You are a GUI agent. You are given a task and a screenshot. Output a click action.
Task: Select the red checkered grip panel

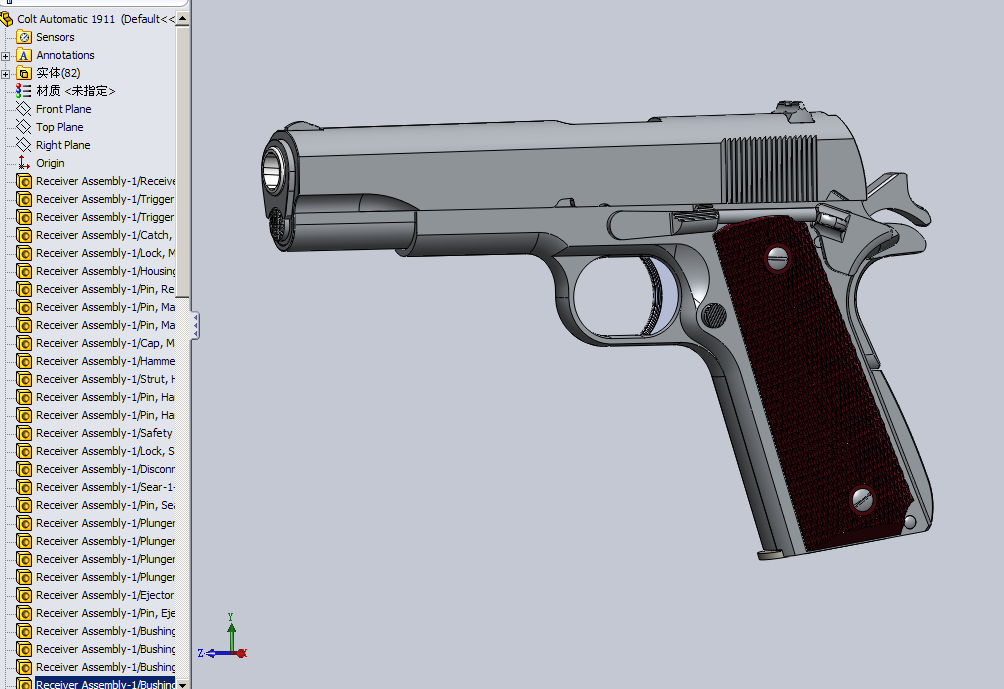(813, 384)
